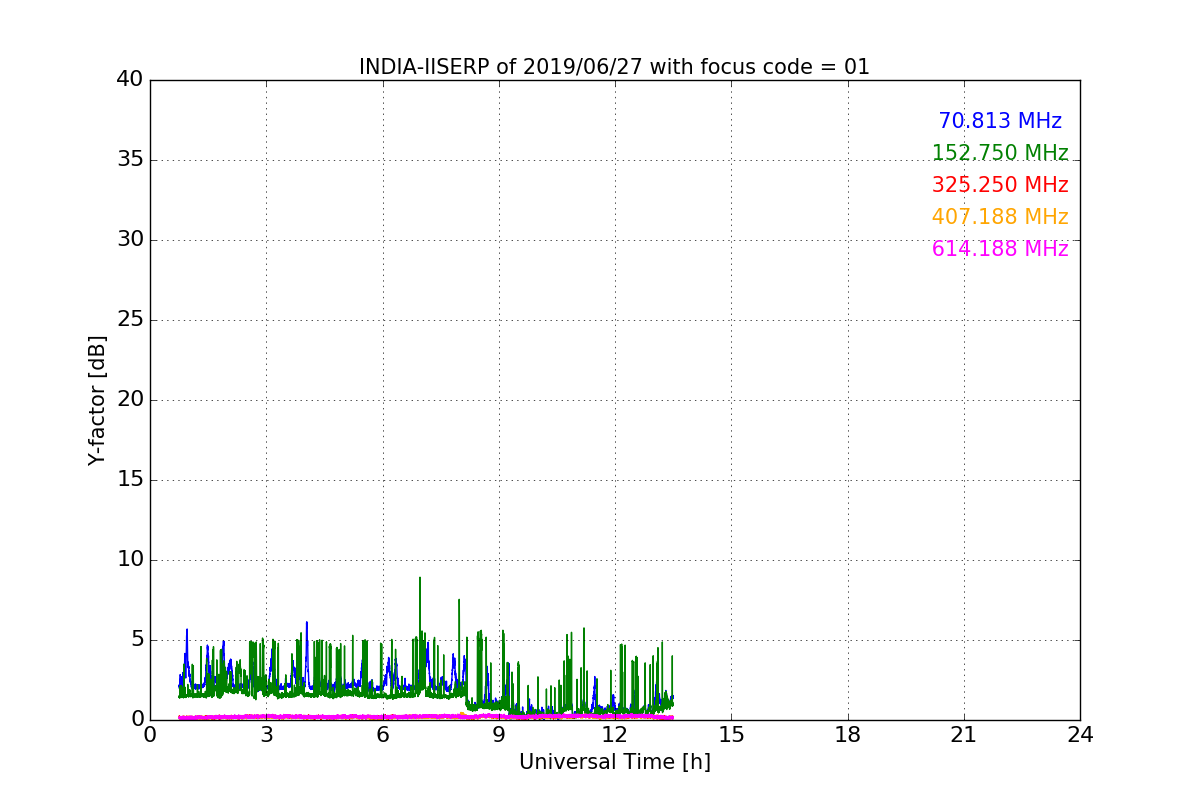Click x-axis tick value 3
Screen dimensions: 1200x800
pyautogui.click(x=266, y=735)
